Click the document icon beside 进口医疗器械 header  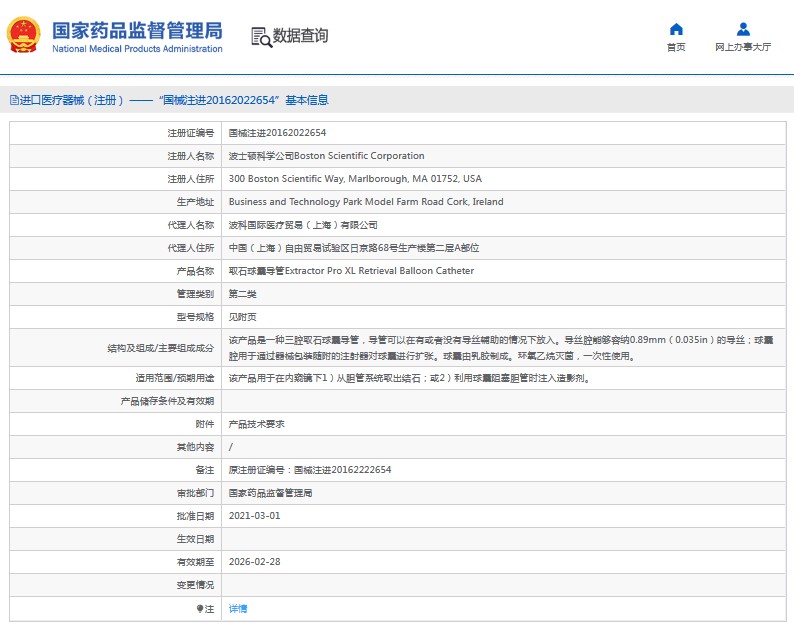[13, 100]
